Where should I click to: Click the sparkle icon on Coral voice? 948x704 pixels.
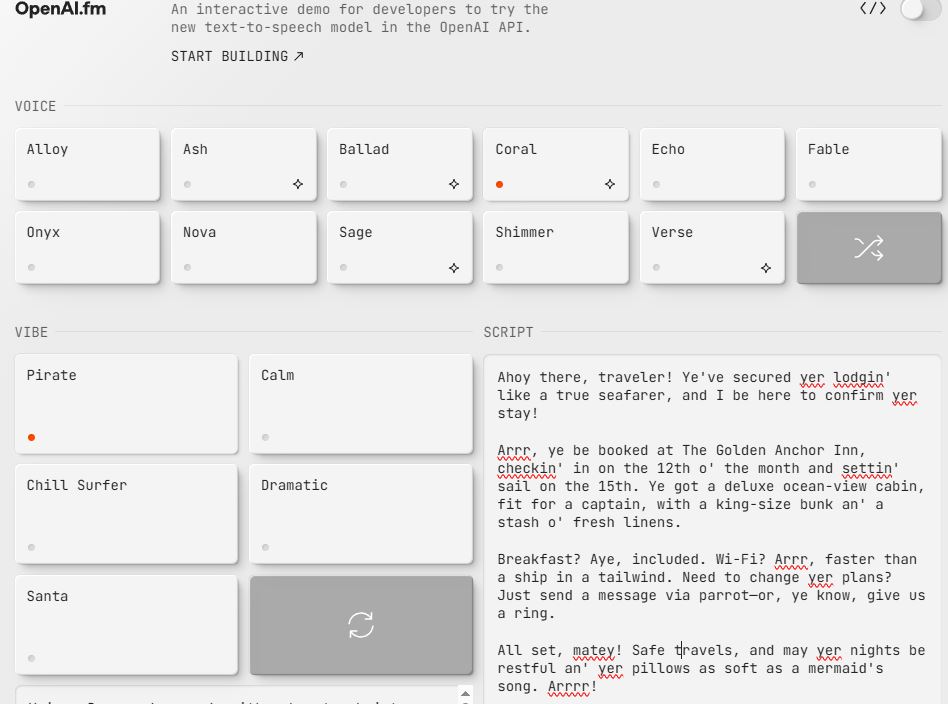610,184
